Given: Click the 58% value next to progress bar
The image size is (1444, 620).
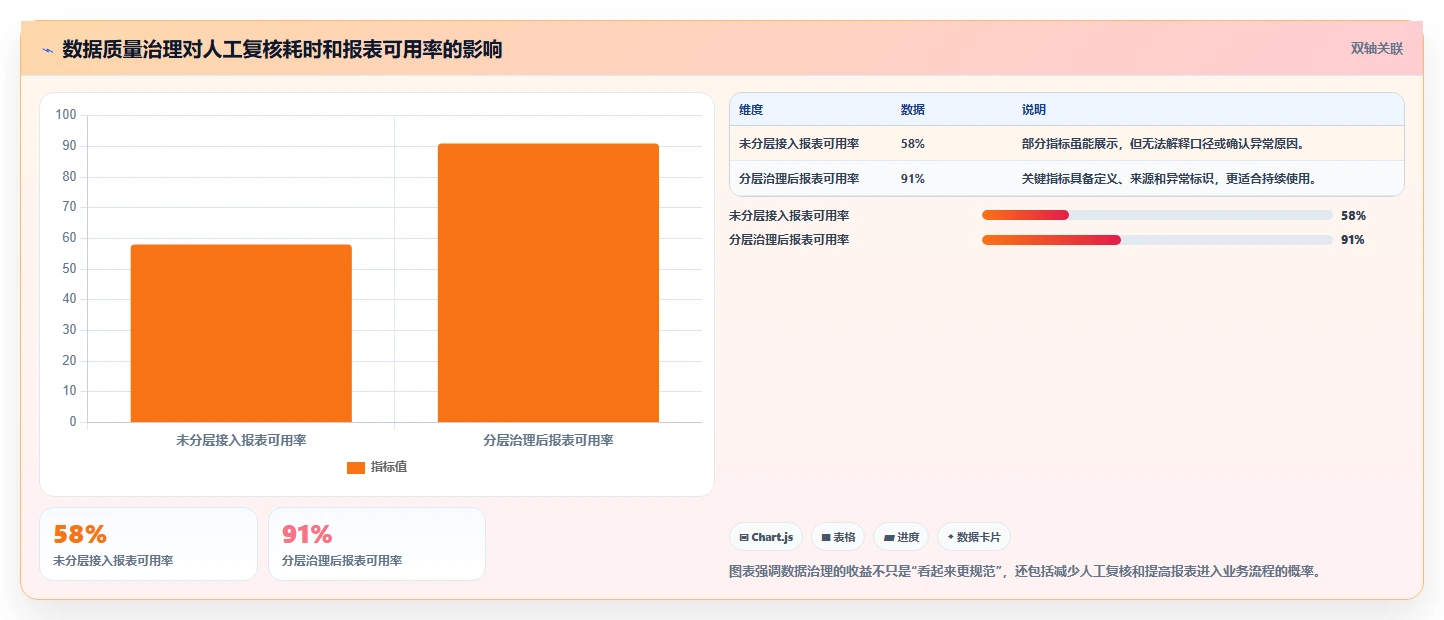Looking at the screenshot, I should pyautogui.click(x=1353, y=215).
